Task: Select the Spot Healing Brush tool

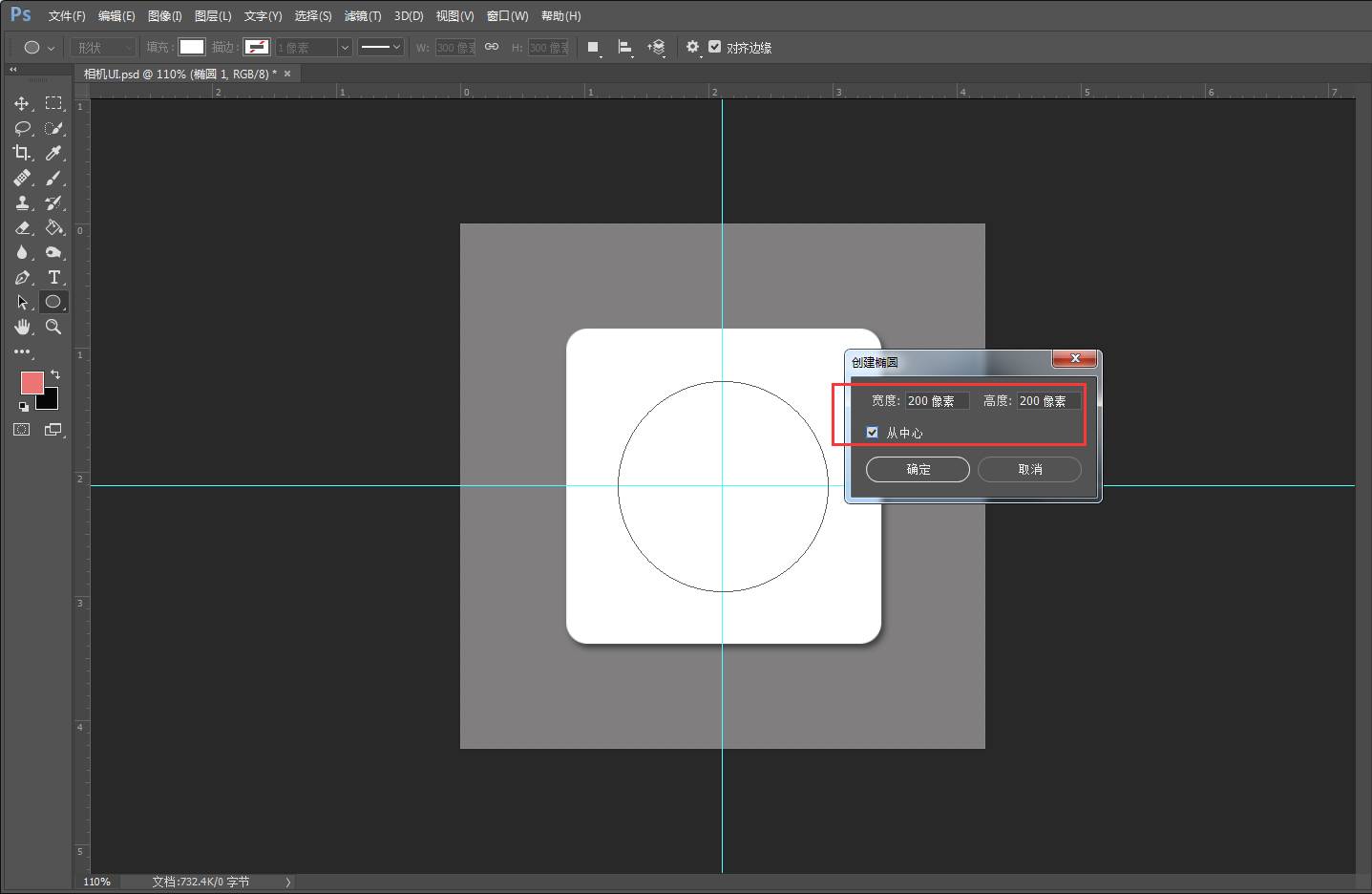Action: click(x=22, y=178)
